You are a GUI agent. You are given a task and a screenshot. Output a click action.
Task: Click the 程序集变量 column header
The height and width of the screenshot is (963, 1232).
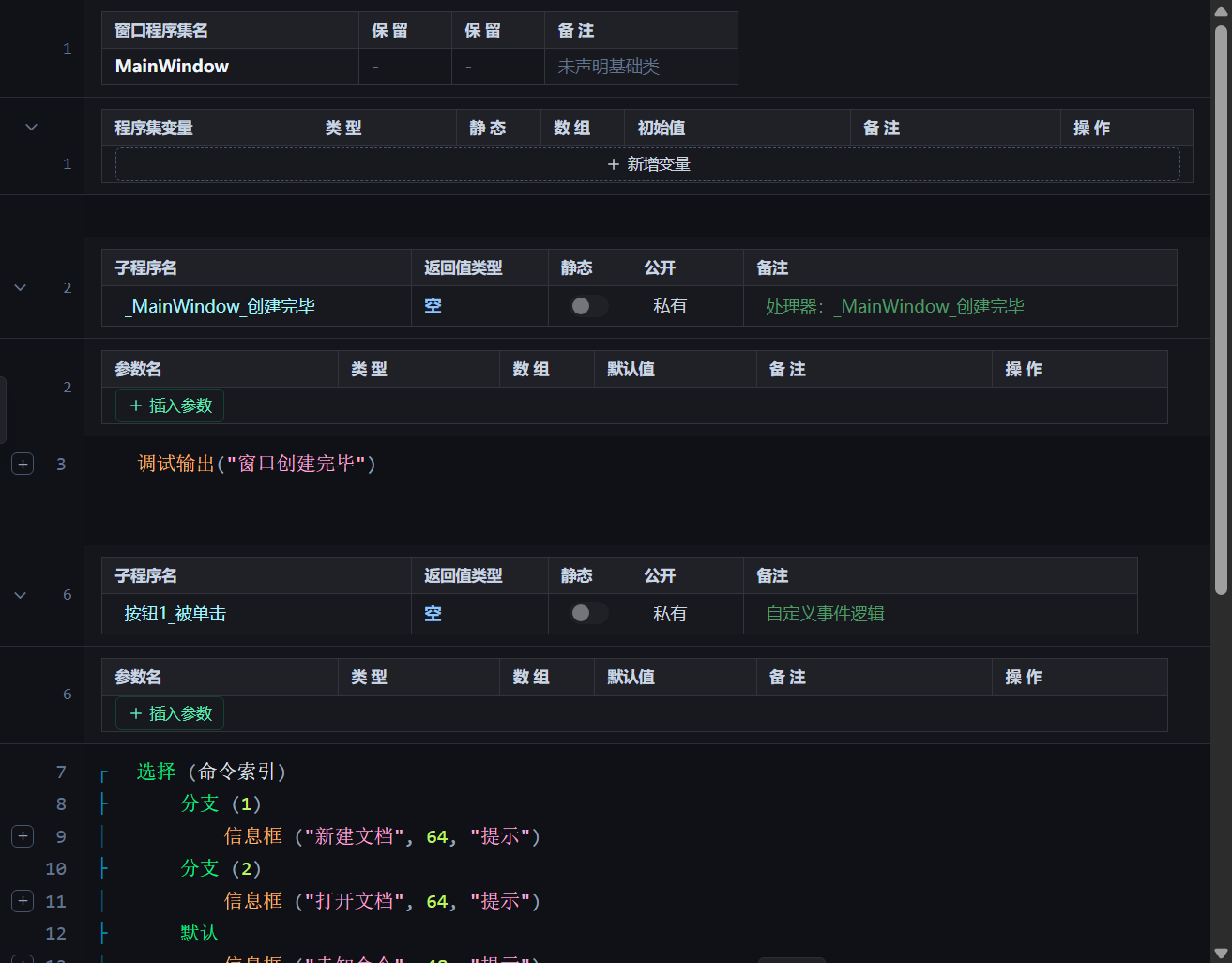[x=206, y=128]
